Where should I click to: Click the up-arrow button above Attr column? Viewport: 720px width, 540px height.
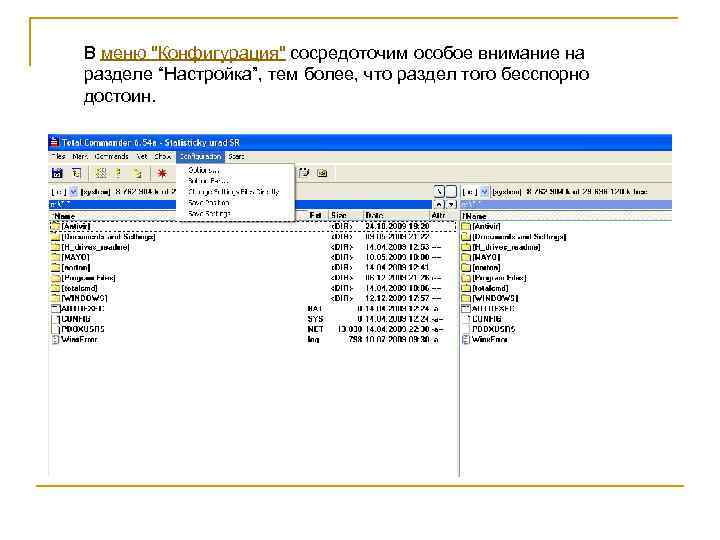click(439, 204)
